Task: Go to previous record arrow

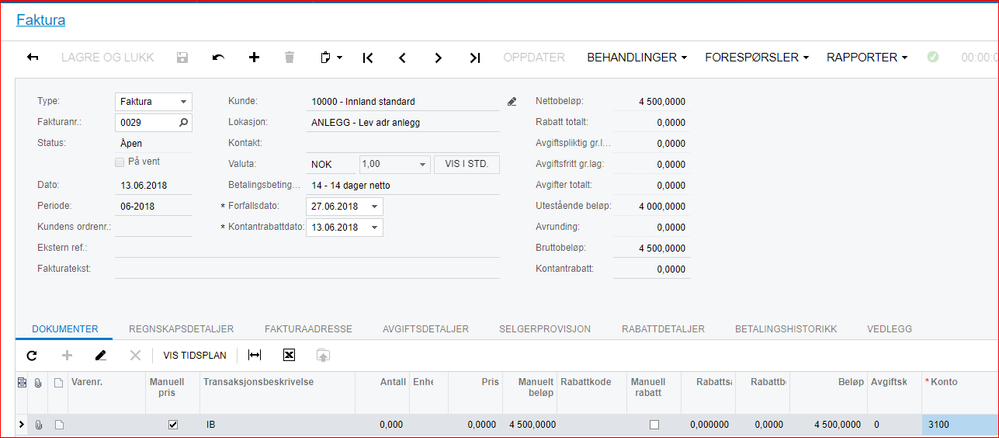Action: coord(402,57)
